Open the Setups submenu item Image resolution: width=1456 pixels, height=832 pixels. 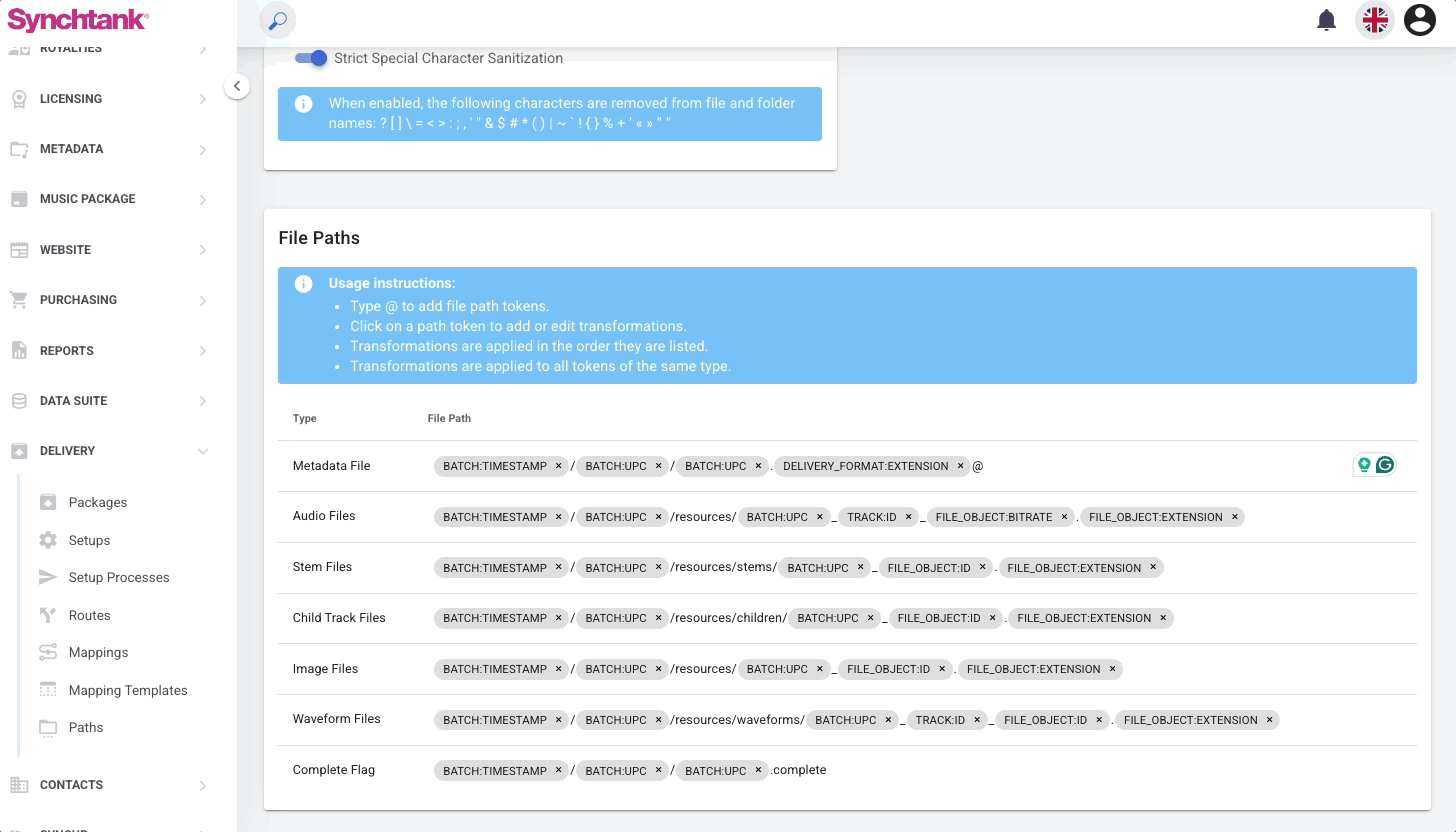pos(89,540)
